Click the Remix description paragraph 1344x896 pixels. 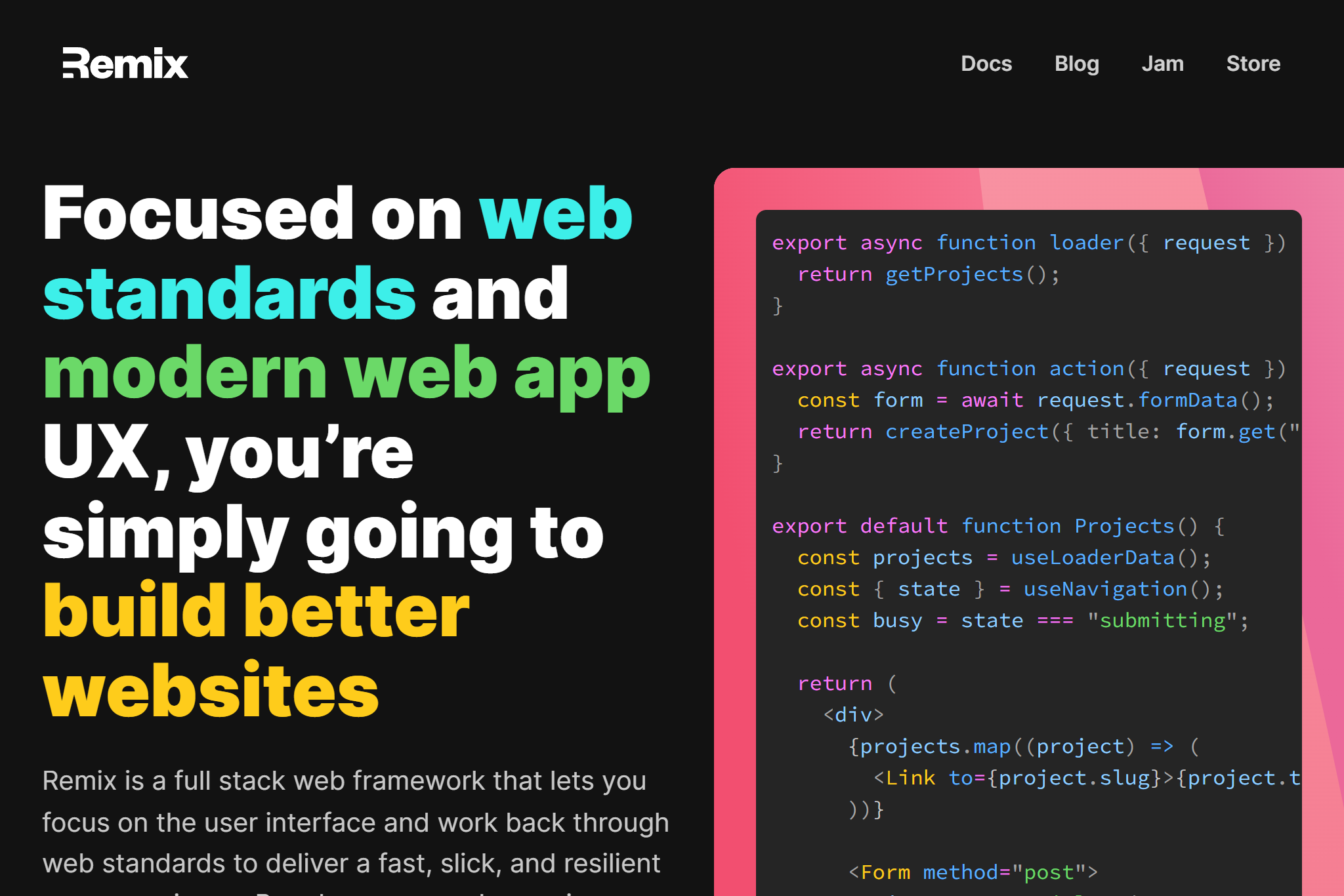[x=354, y=823]
